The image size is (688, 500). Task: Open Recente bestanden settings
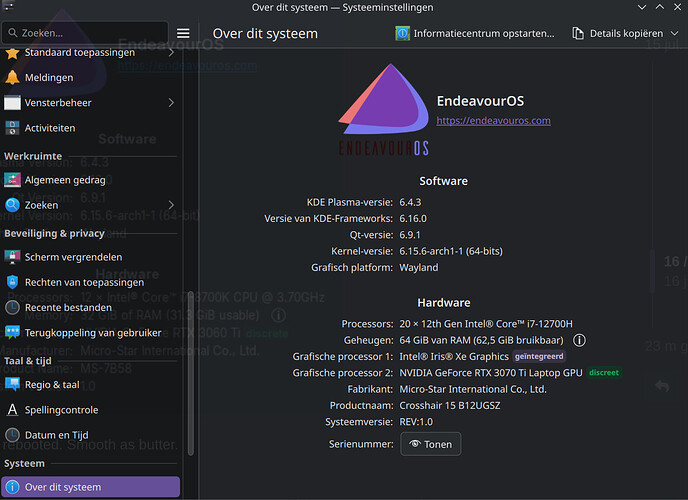coord(91,307)
